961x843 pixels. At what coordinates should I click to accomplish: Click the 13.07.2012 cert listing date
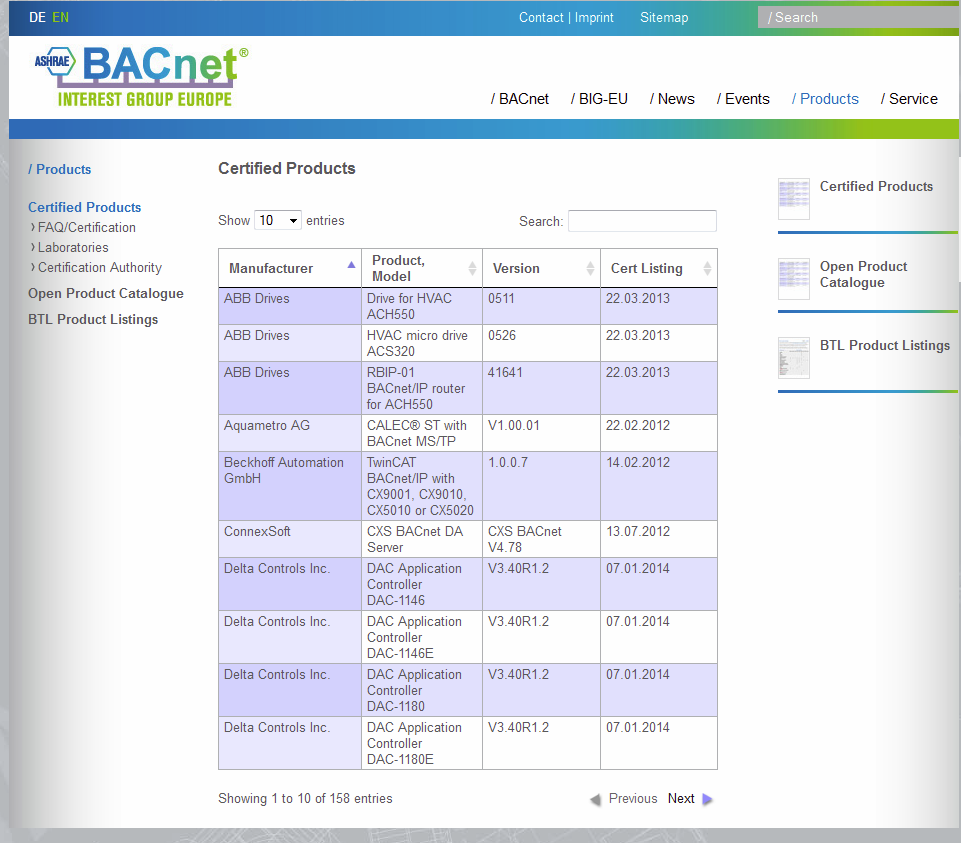(638, 532)
